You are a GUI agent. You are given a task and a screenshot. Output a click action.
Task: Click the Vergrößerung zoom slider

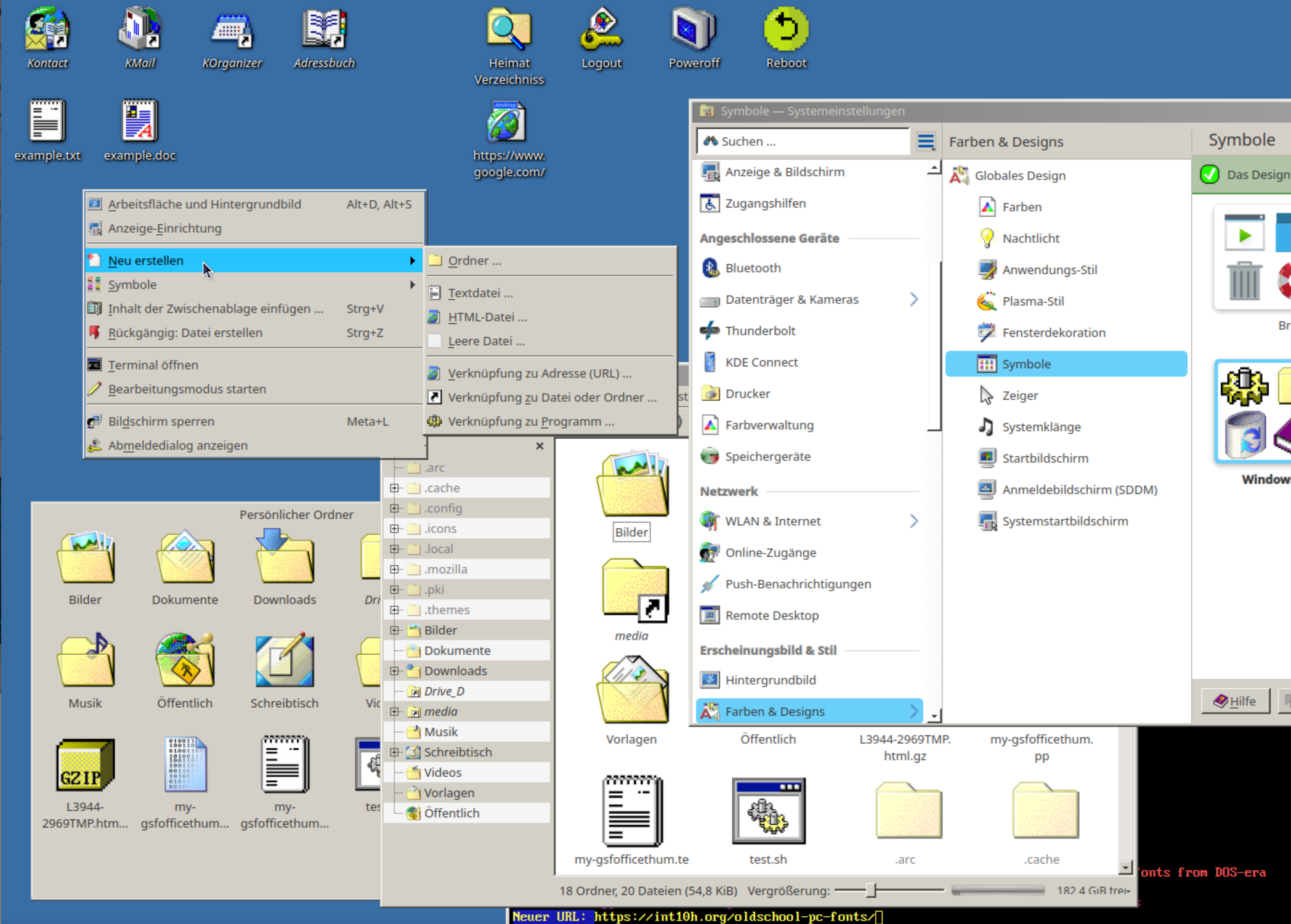pyautogui.click(x=889, y=890)
